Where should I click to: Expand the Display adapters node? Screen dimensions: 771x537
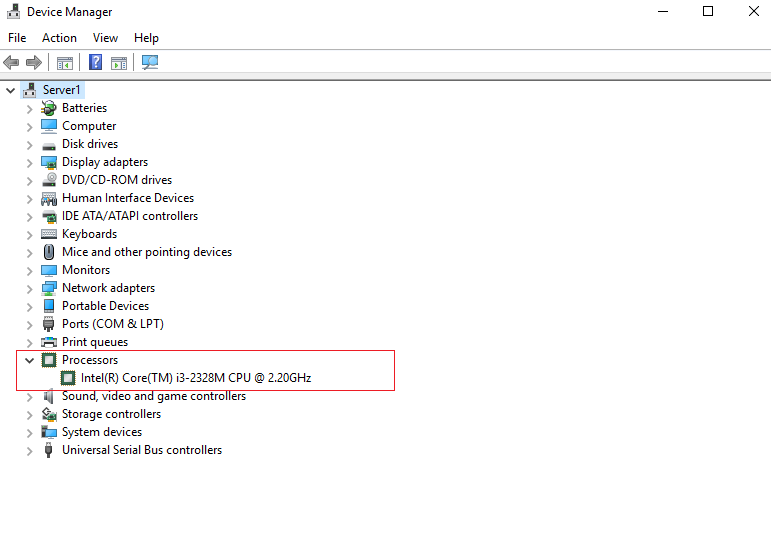(30, 163)
